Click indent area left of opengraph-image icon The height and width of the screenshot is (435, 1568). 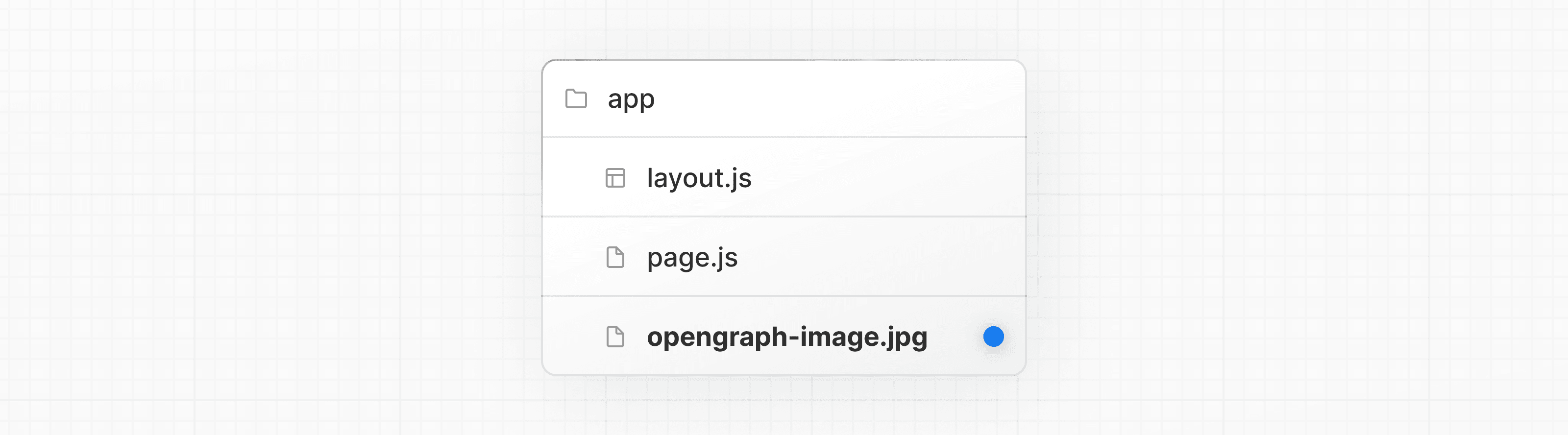[x=572, y=337]
